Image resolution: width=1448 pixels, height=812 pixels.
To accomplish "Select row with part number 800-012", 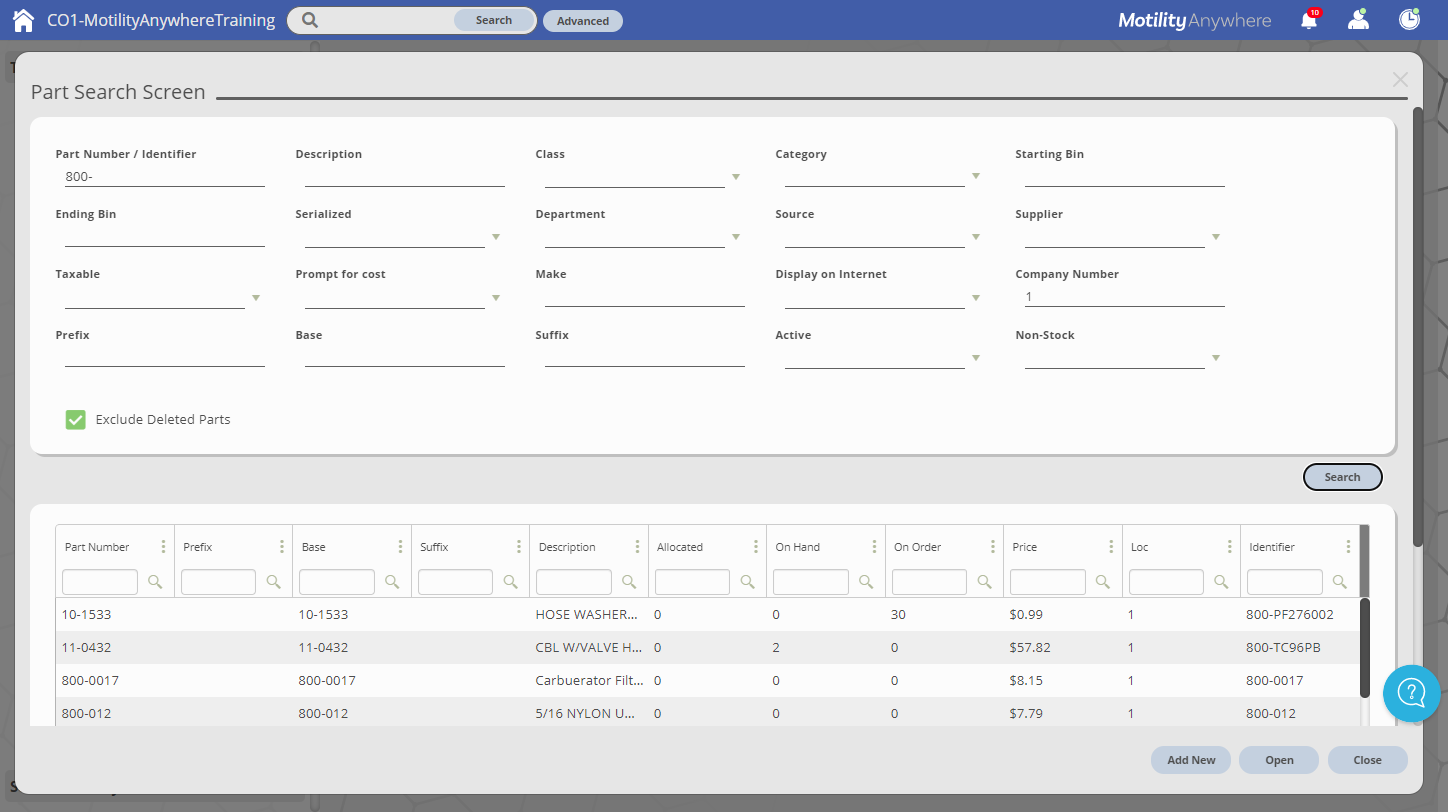I will point(707,712).
